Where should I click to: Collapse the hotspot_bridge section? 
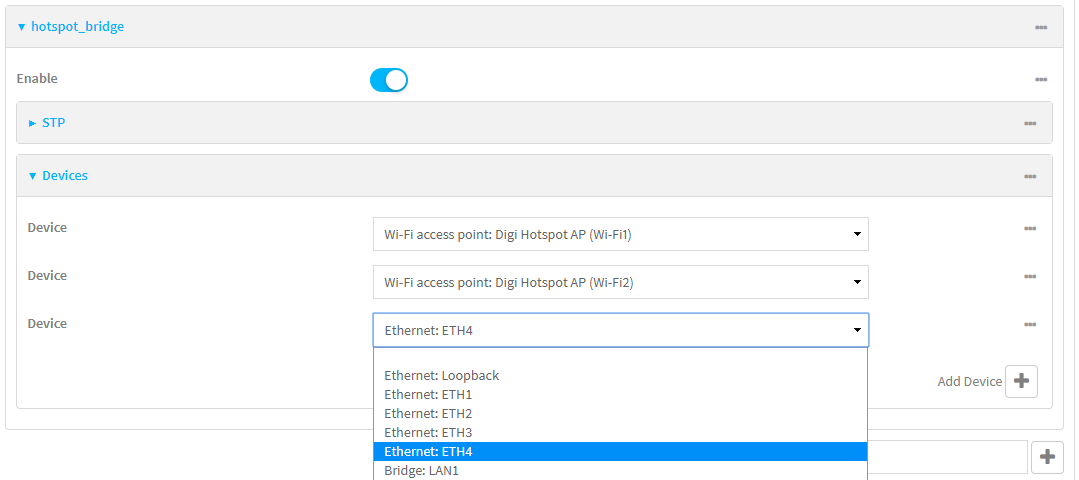pyautogui.click(x=71, y=27)
